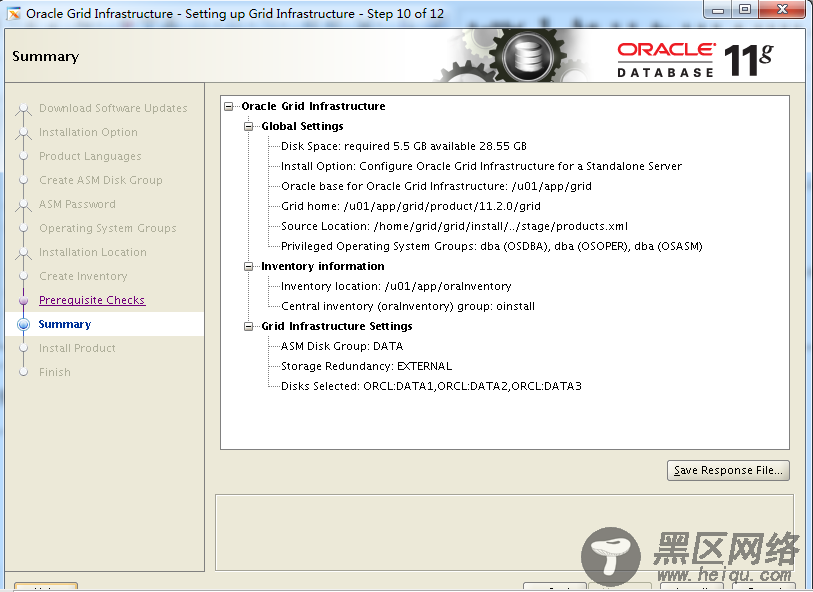Image resolution: width=813 pixels, height=592 pixels.
Task: Select the Inventory location /u01/app/oraInventory row
Action: (x=396, y=287)
